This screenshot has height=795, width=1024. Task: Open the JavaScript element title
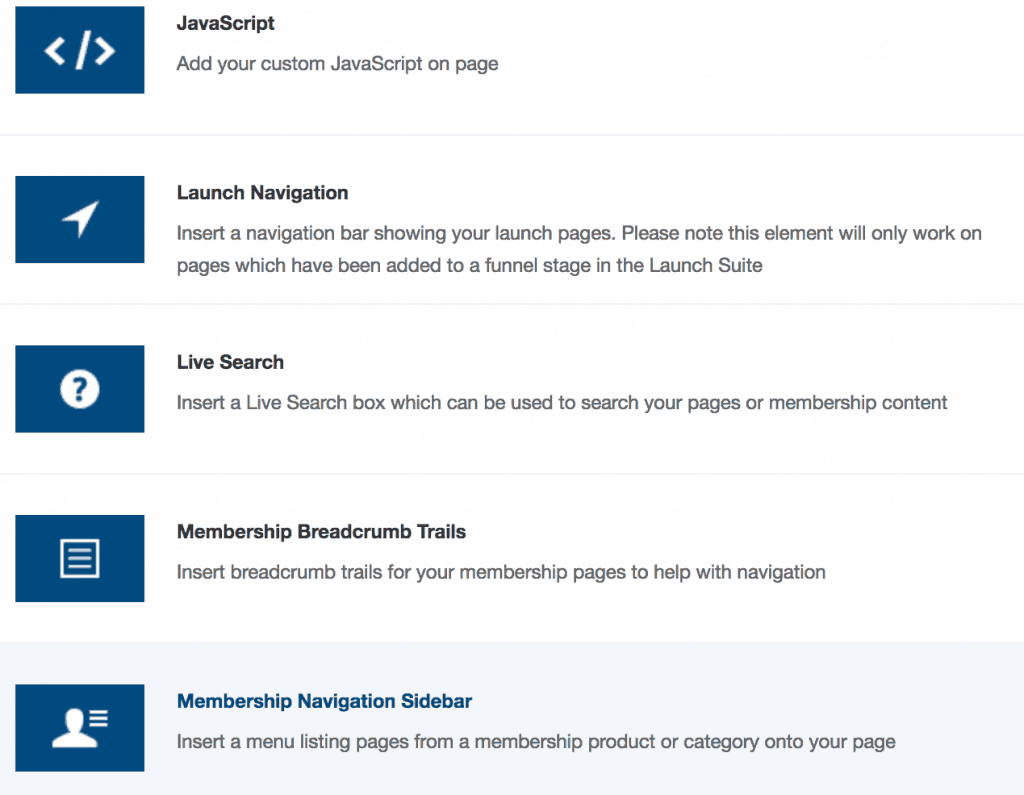[x=225, y=23]
